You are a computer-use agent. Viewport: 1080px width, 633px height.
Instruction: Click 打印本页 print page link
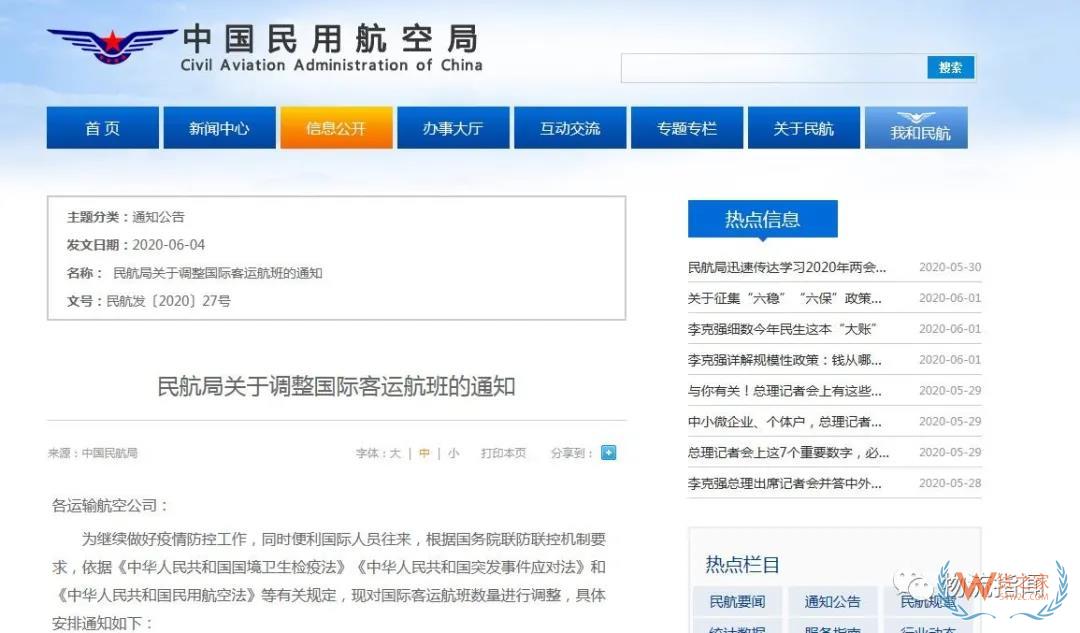(503, 453)
